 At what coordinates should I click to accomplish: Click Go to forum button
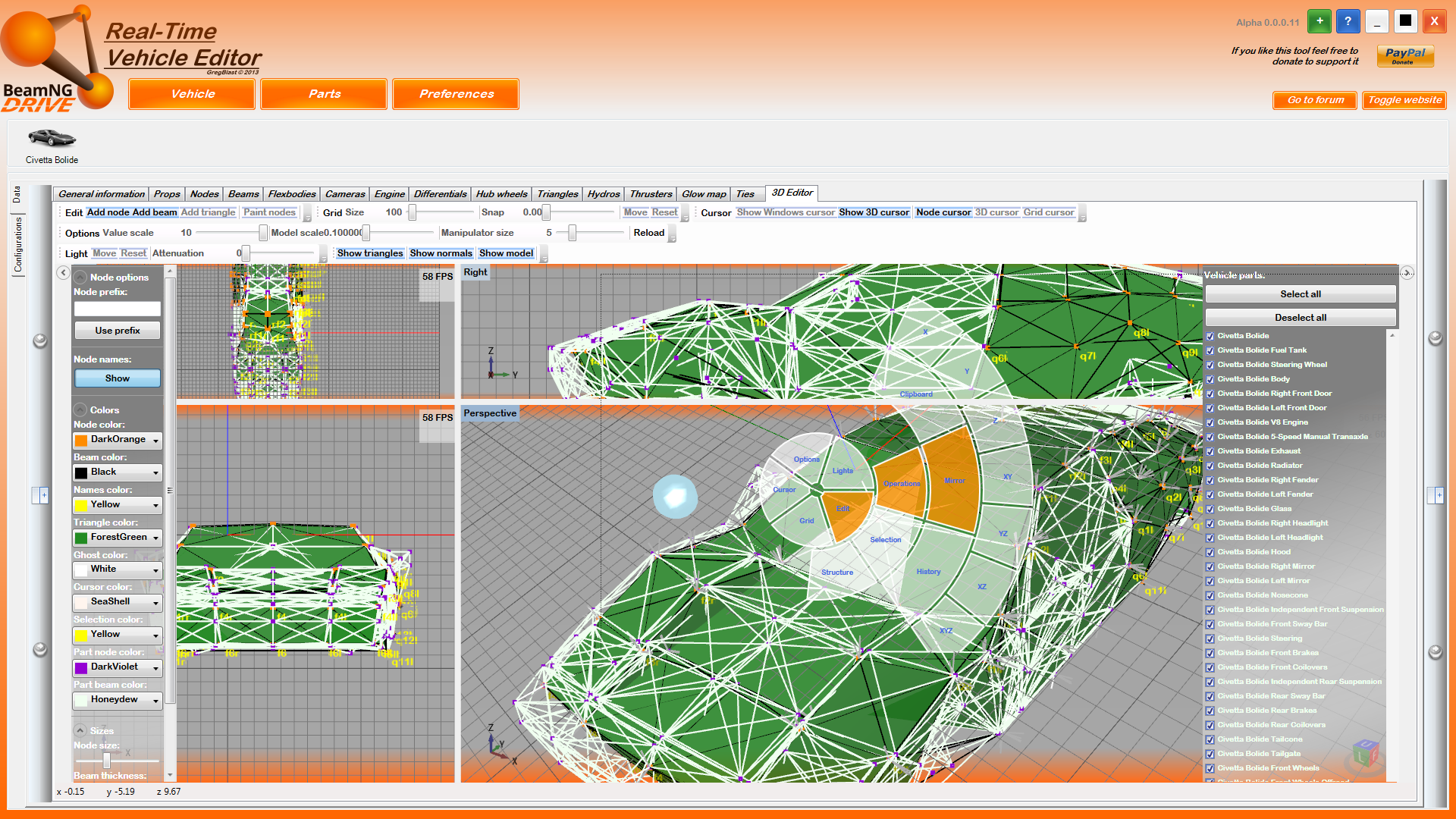[1315, 100]
